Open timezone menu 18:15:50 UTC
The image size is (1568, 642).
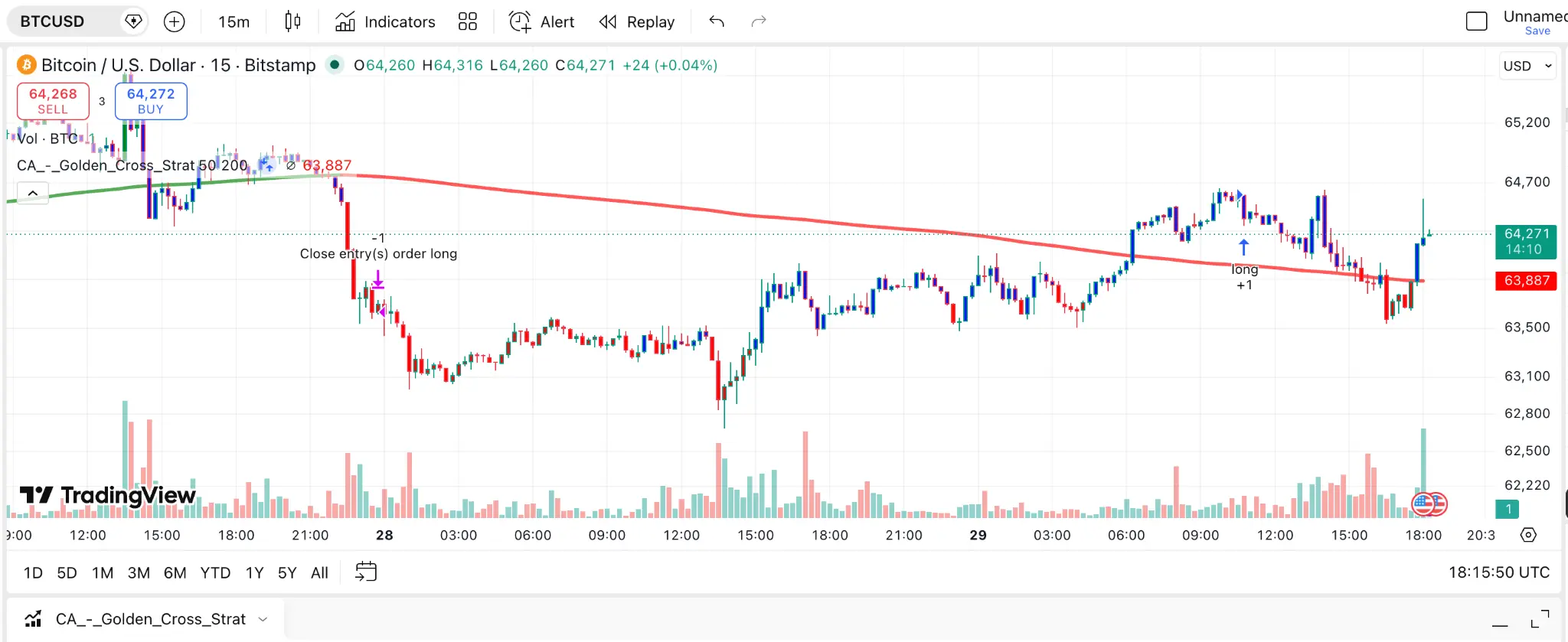pyautogui.click(x=1498, y=572)
